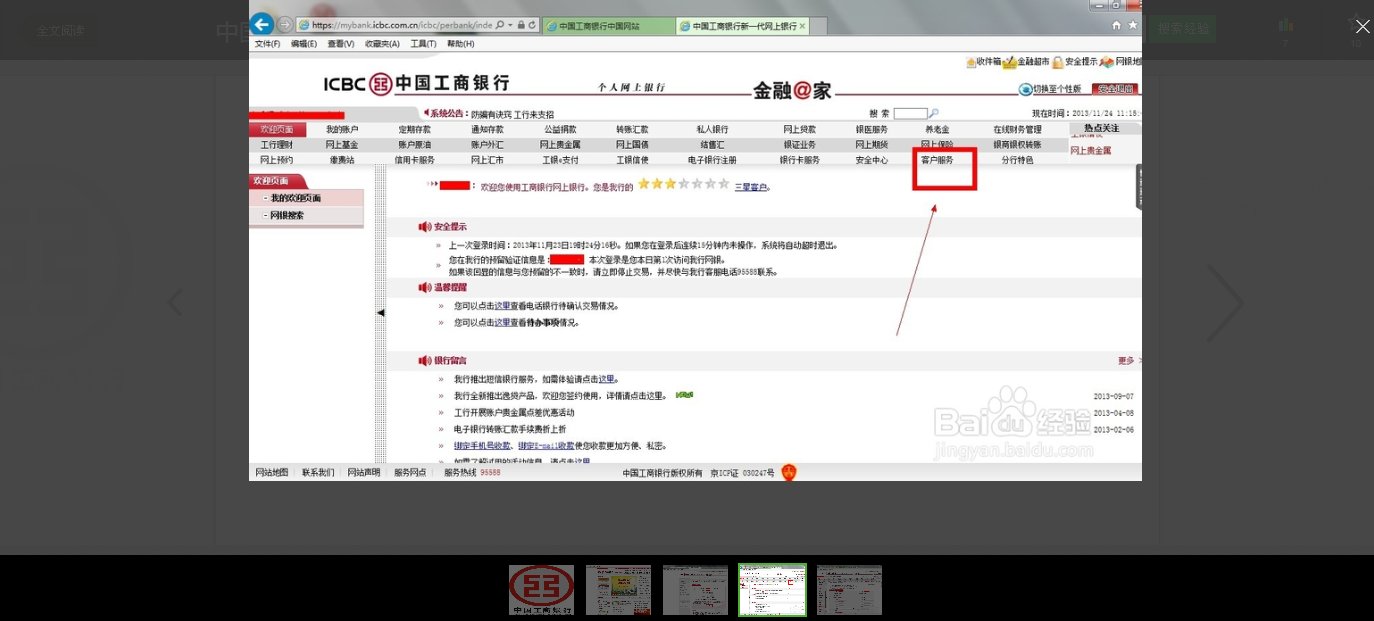Click the magnifier icon beside 搜索 box
This screenshot has width=1374, height=621.
pos(934,114)
